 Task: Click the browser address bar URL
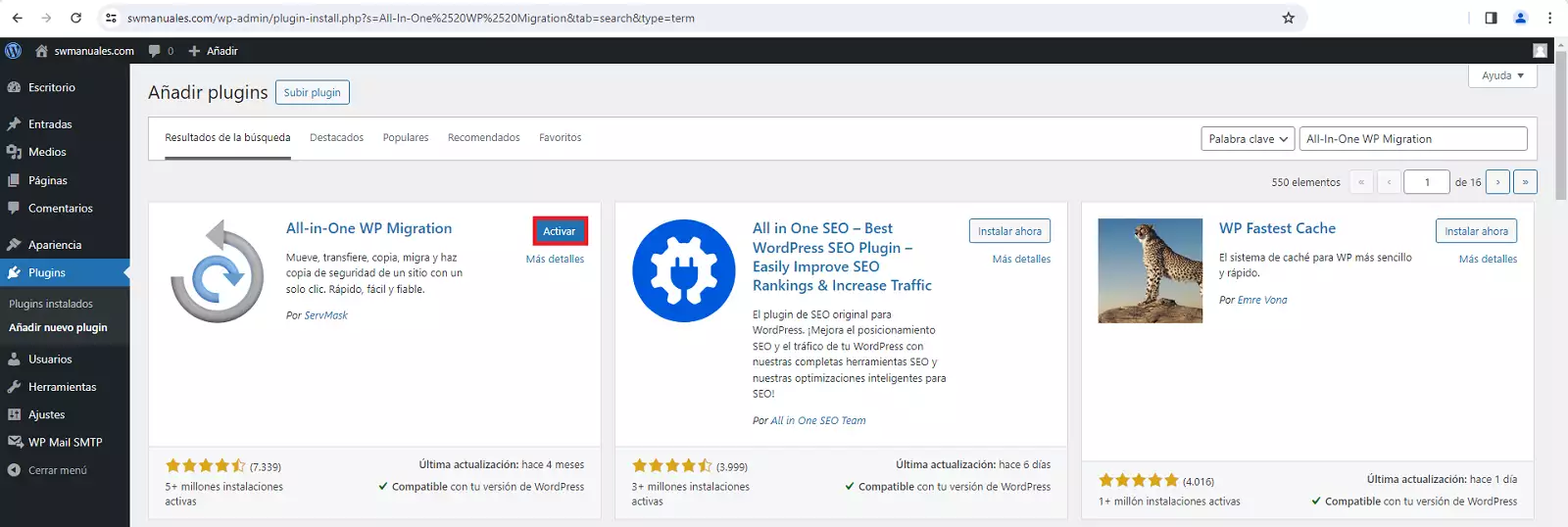pos(411,18)
